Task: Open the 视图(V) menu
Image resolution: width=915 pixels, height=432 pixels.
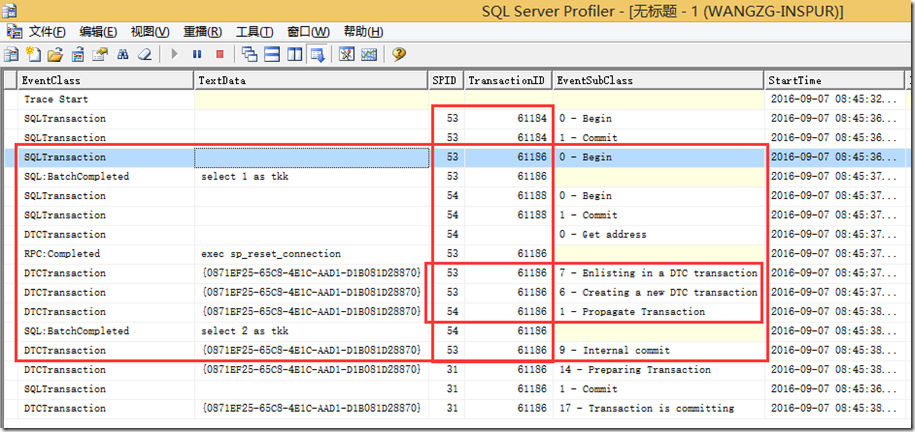Action: pyautogui.click(x=150, y=32)
